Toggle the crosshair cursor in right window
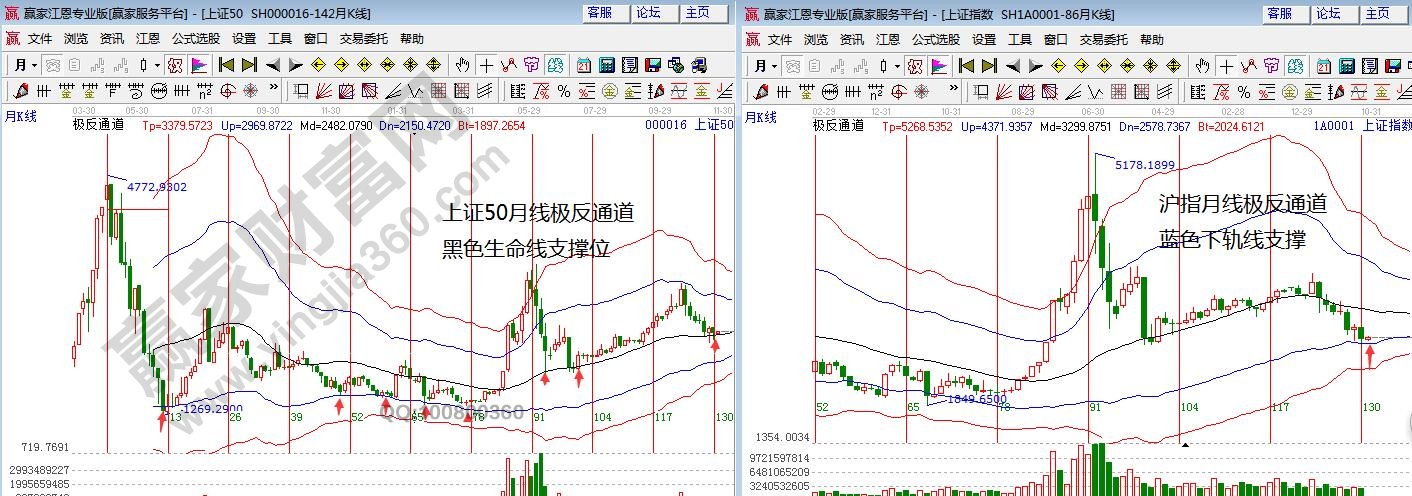 [x=1226, y=65]
